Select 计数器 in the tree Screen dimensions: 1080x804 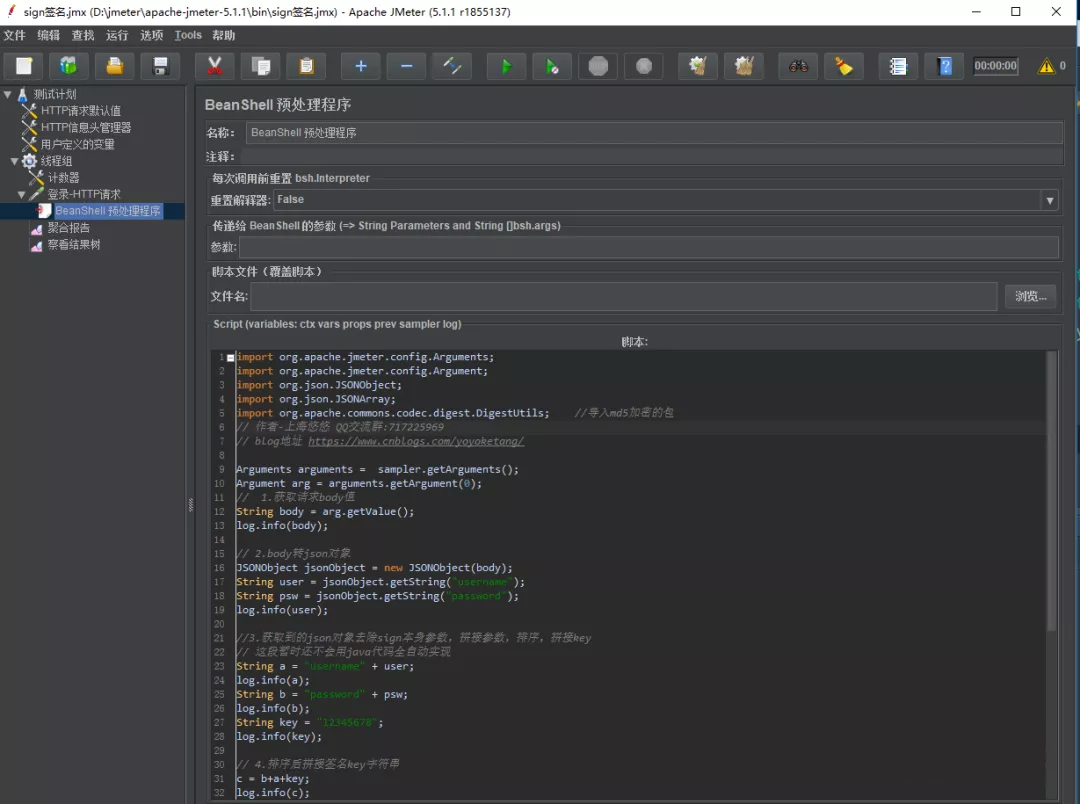[x=63, y=178]
